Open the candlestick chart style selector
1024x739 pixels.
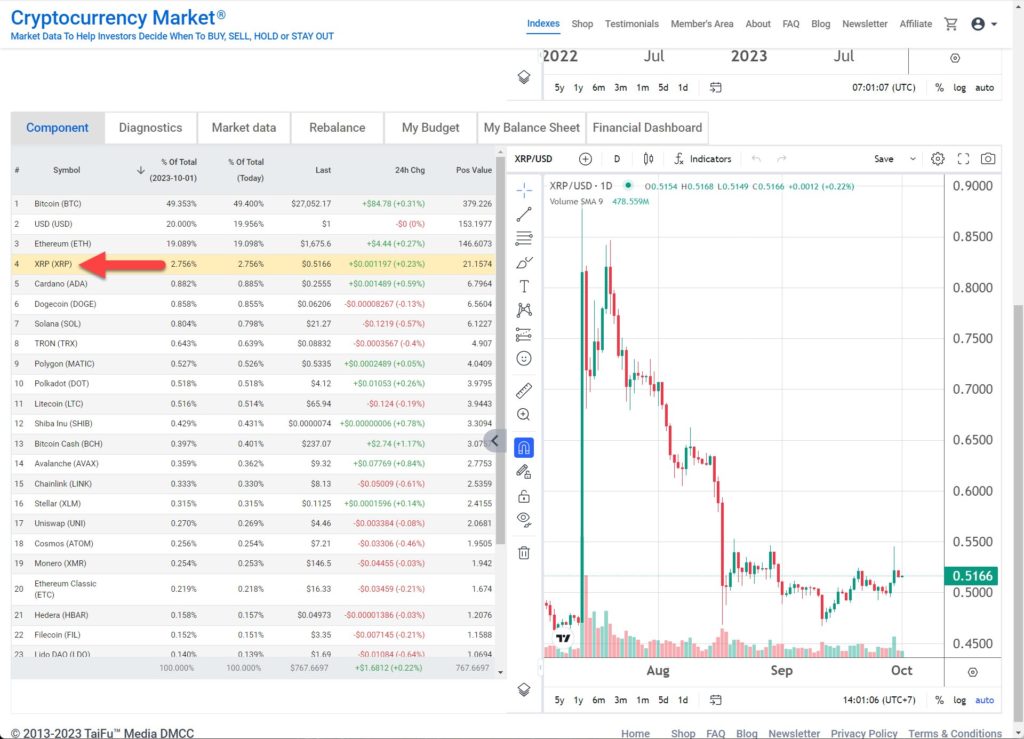648,159
